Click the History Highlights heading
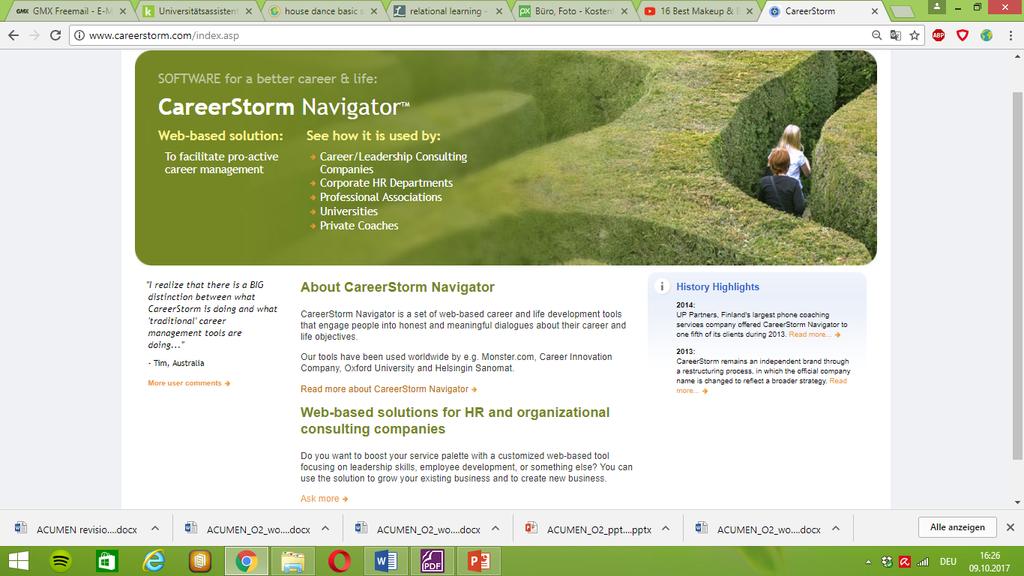Image resolution: width=1024 pixels, height=576 pixels. (x=717, y=287)
